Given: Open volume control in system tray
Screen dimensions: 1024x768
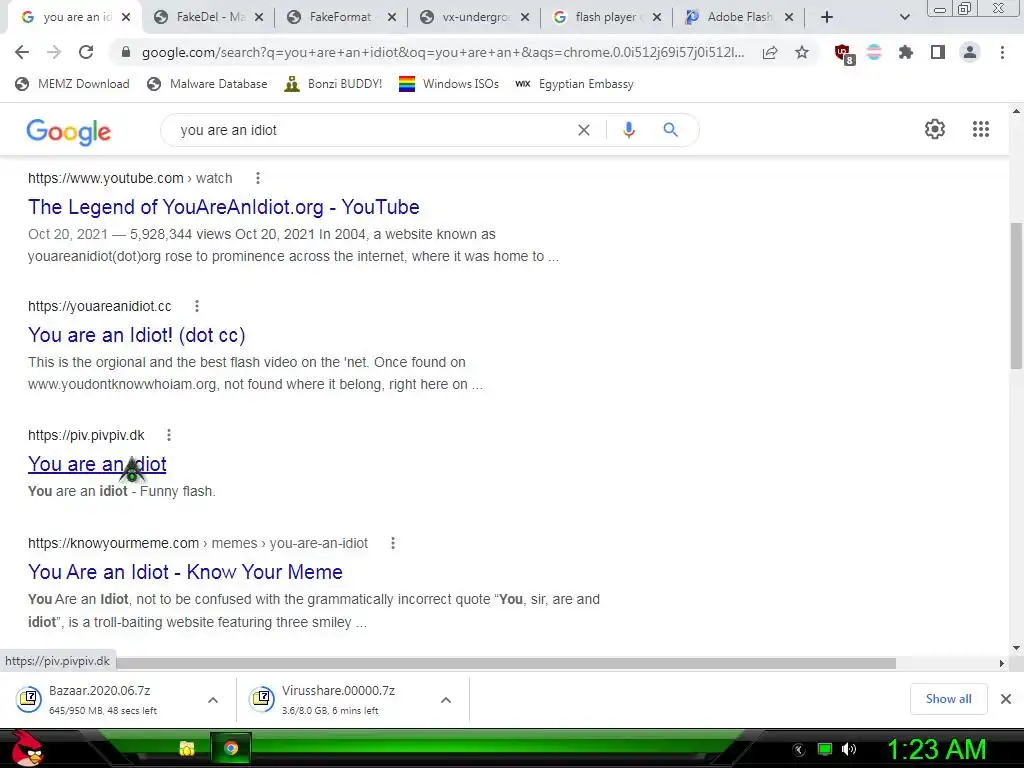Looking at the screenshot, I should (x=848, y=749).
